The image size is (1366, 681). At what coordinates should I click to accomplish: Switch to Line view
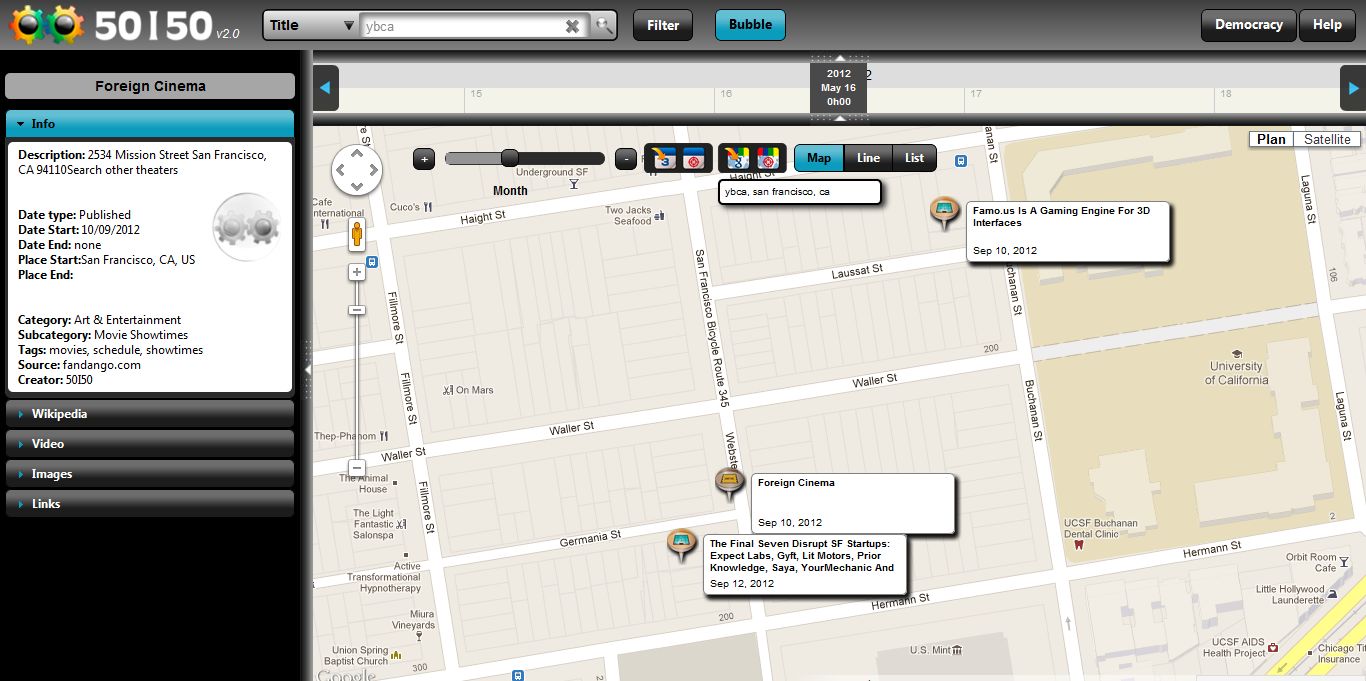[x=868, y=158]
